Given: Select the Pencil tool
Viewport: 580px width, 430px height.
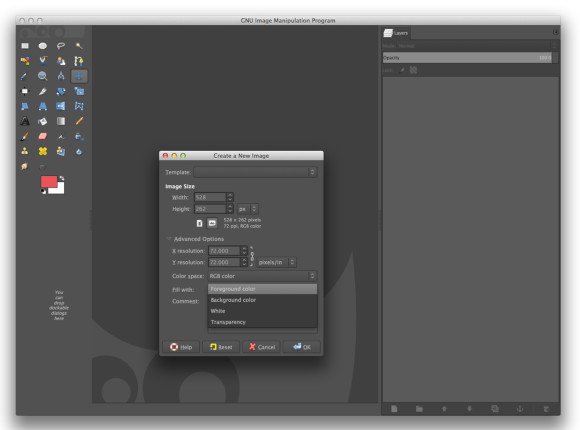Looking at the screenshot, I should point(79,121).
